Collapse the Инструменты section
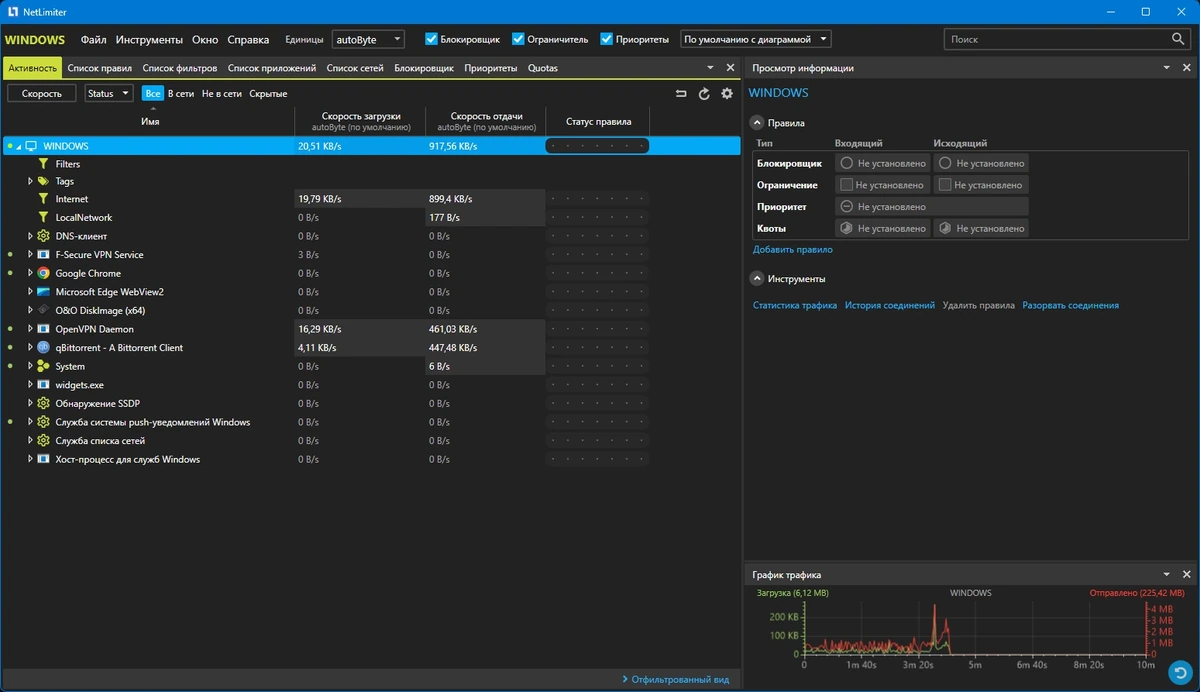The height and width of the screenshot is (692, 1200). click(757, 279)
